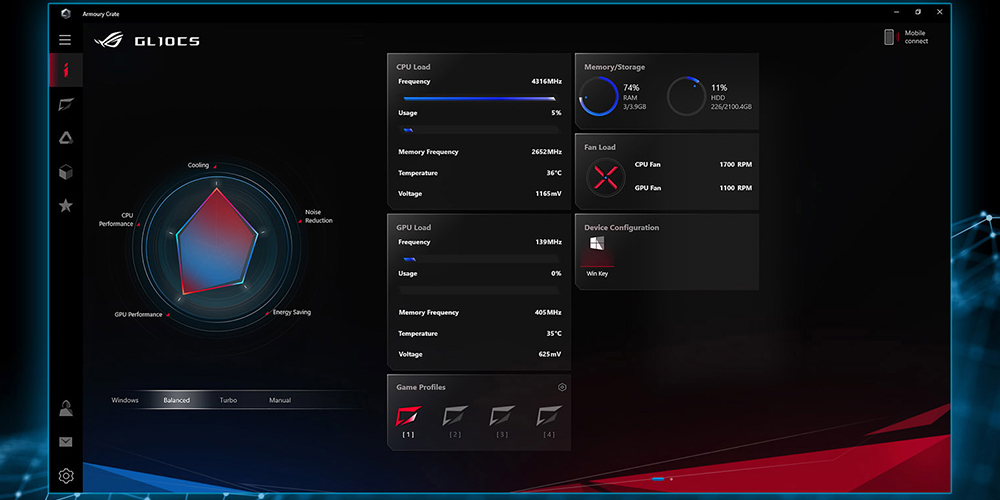
Task: Select game profile [4]
Action: 549,421
